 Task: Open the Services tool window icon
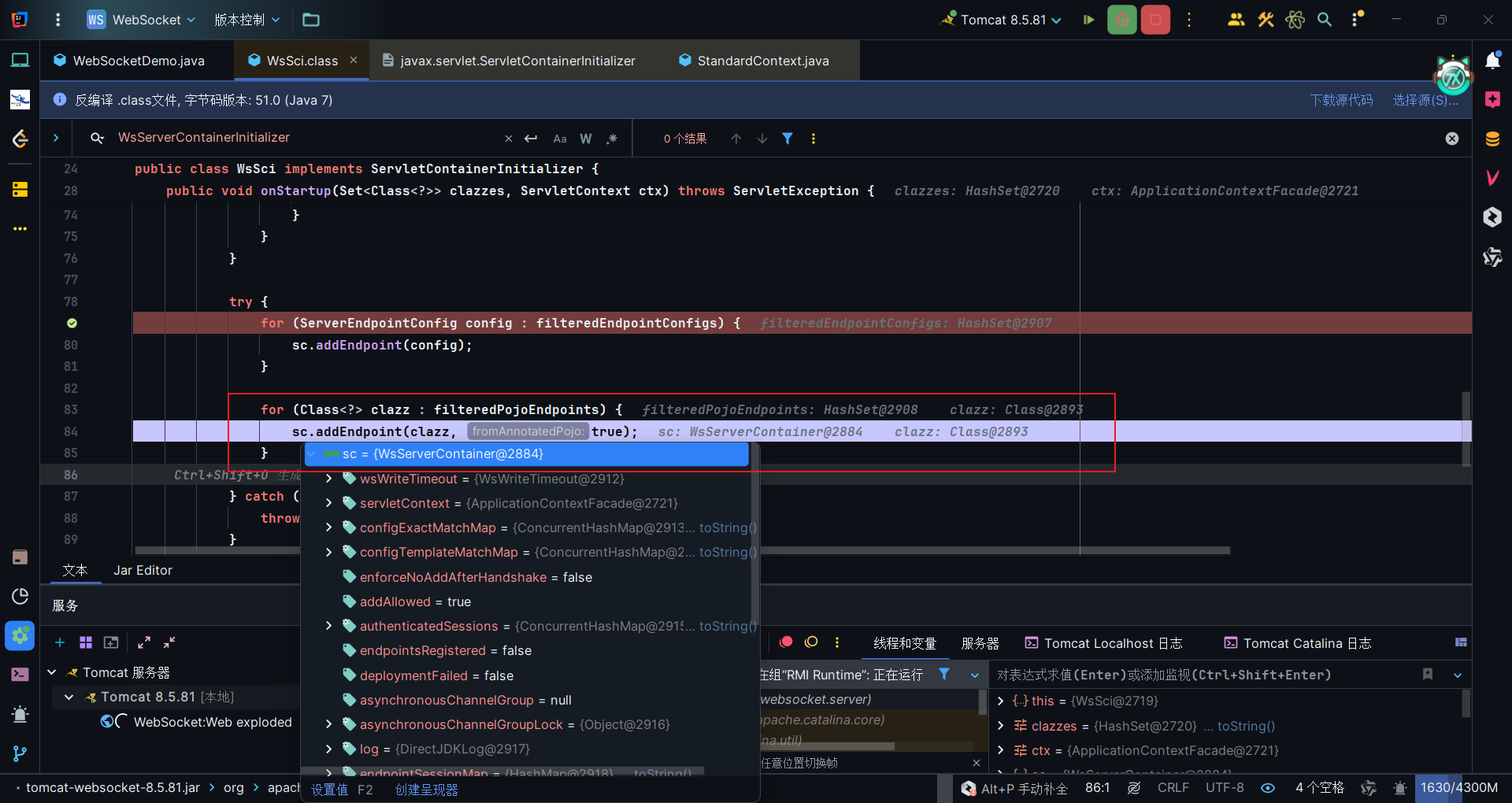point(20,636)
